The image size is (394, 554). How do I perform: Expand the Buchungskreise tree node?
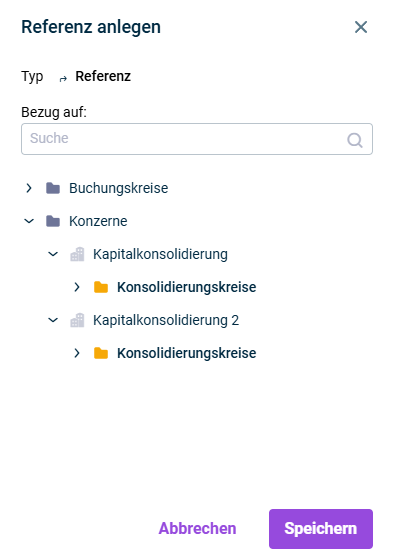29,188
